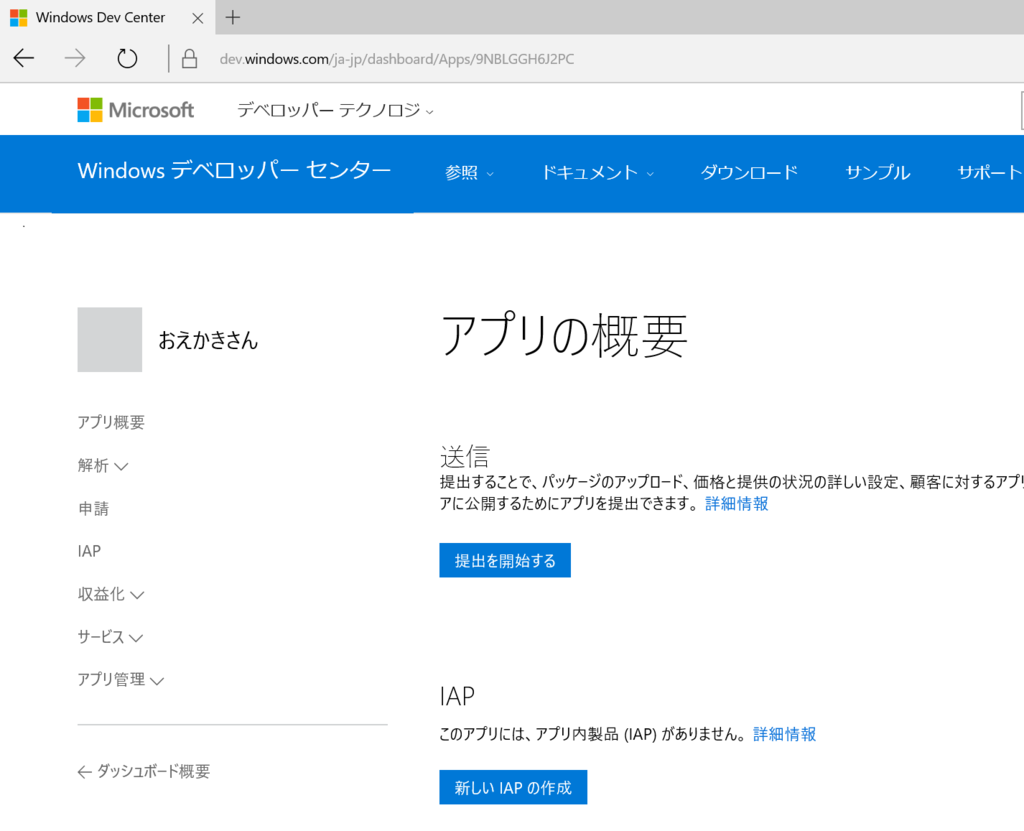This screenshot has height=831, width=1024.
Task: Open a new tab with plus icon
Action: point(232,17)
